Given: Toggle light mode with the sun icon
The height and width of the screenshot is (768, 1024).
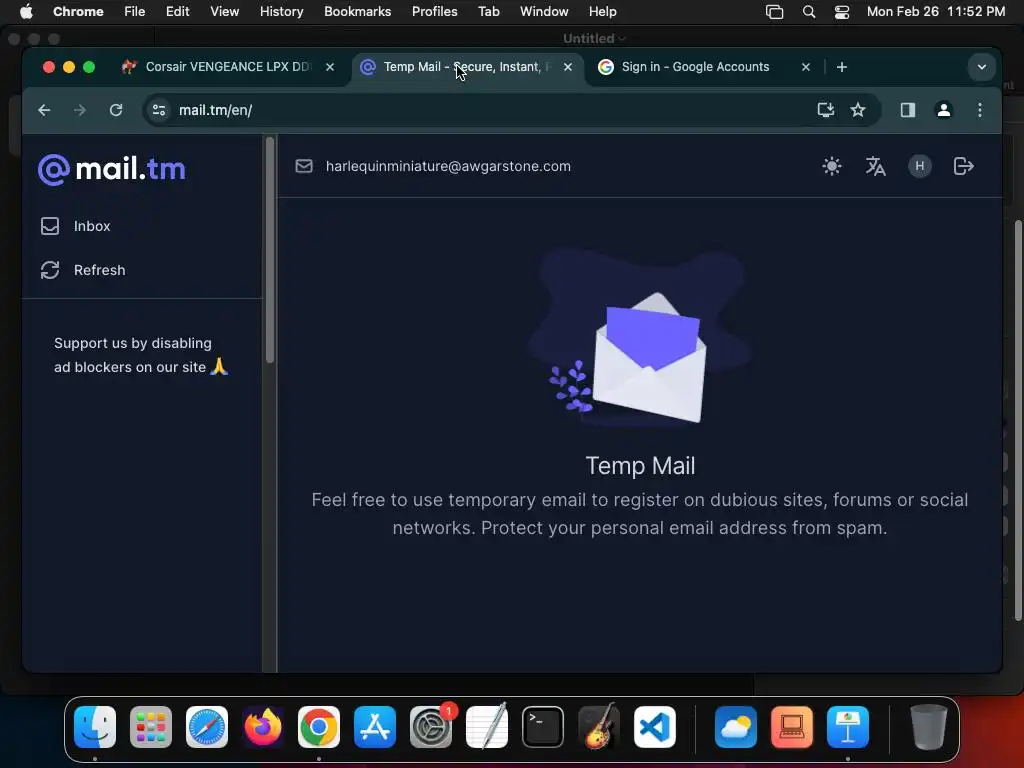Looking at the screenshot, I should click(x=831, y=166).
